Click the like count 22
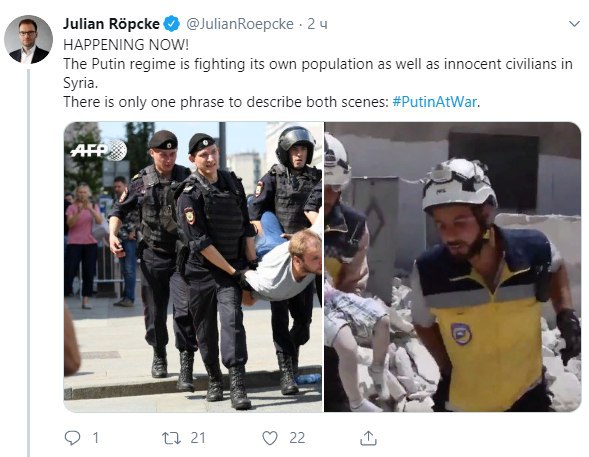Screen dimensions: 589x457 (x=297, y=438)
